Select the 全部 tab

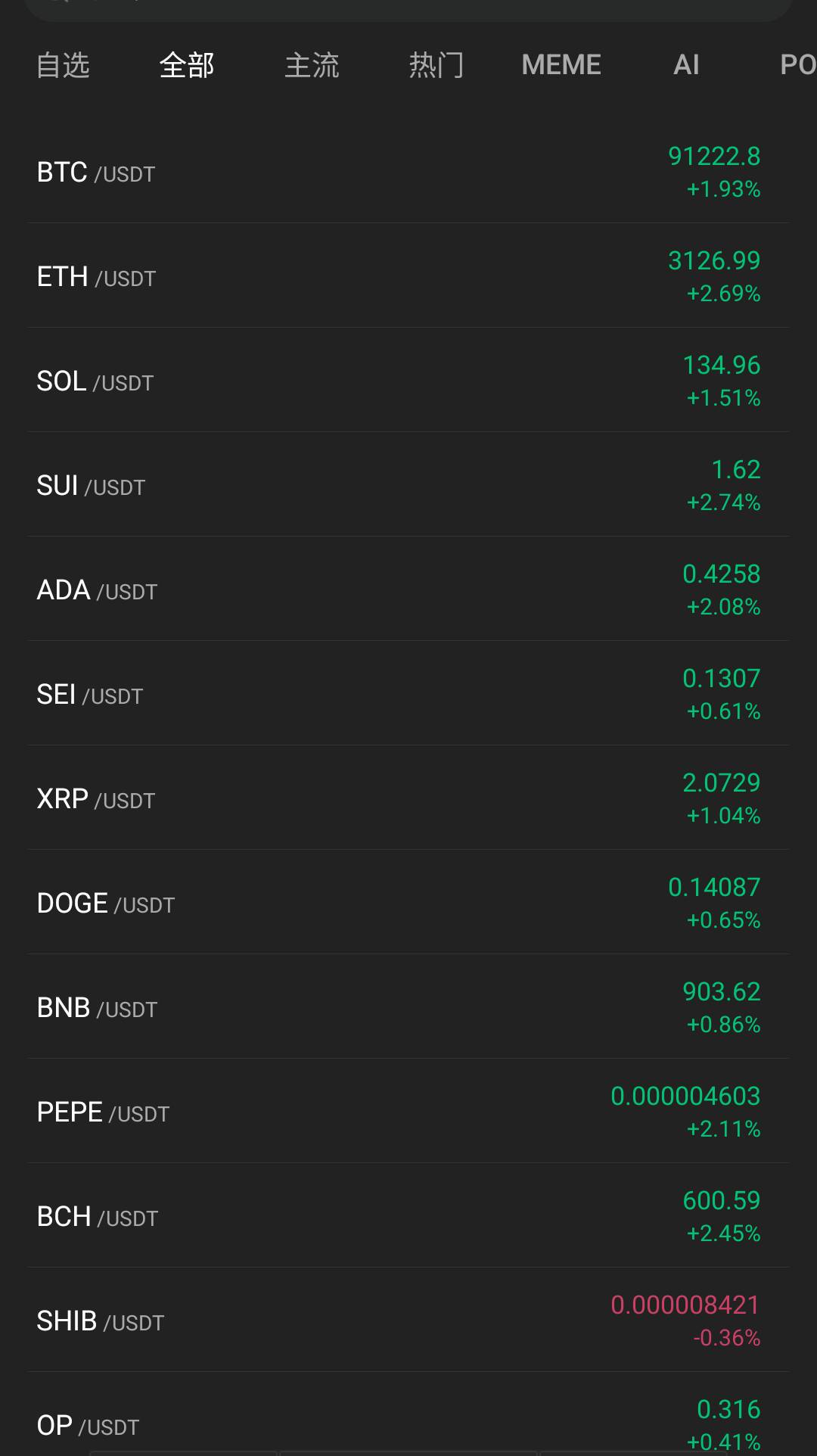coord(187,65)
